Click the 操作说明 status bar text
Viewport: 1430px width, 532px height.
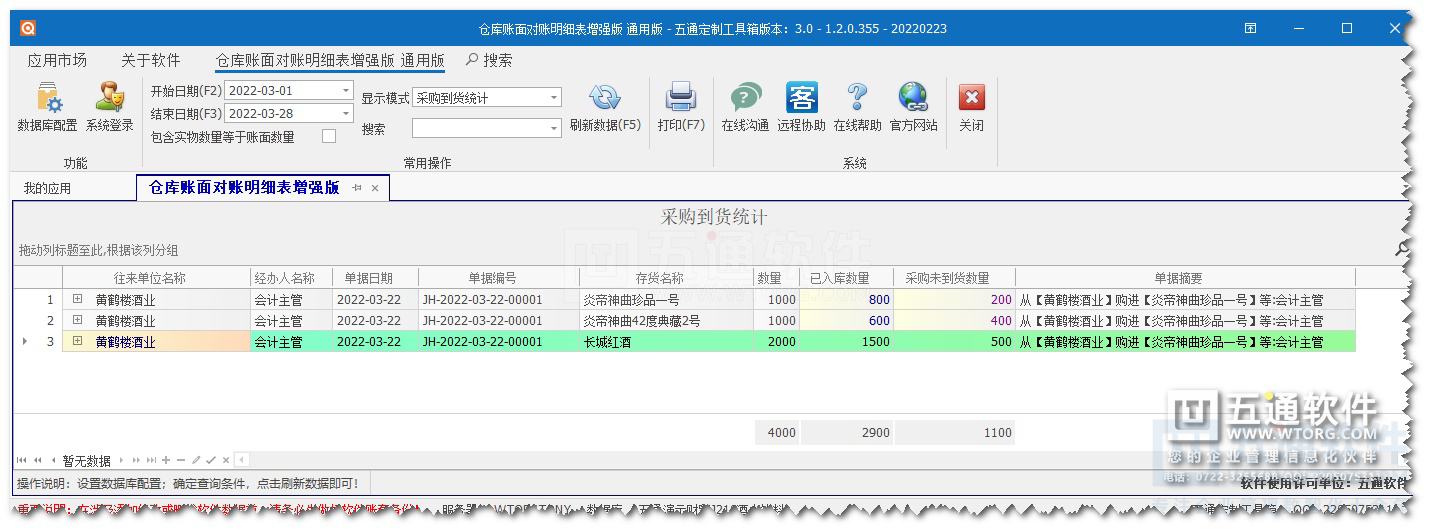point(187,484)
